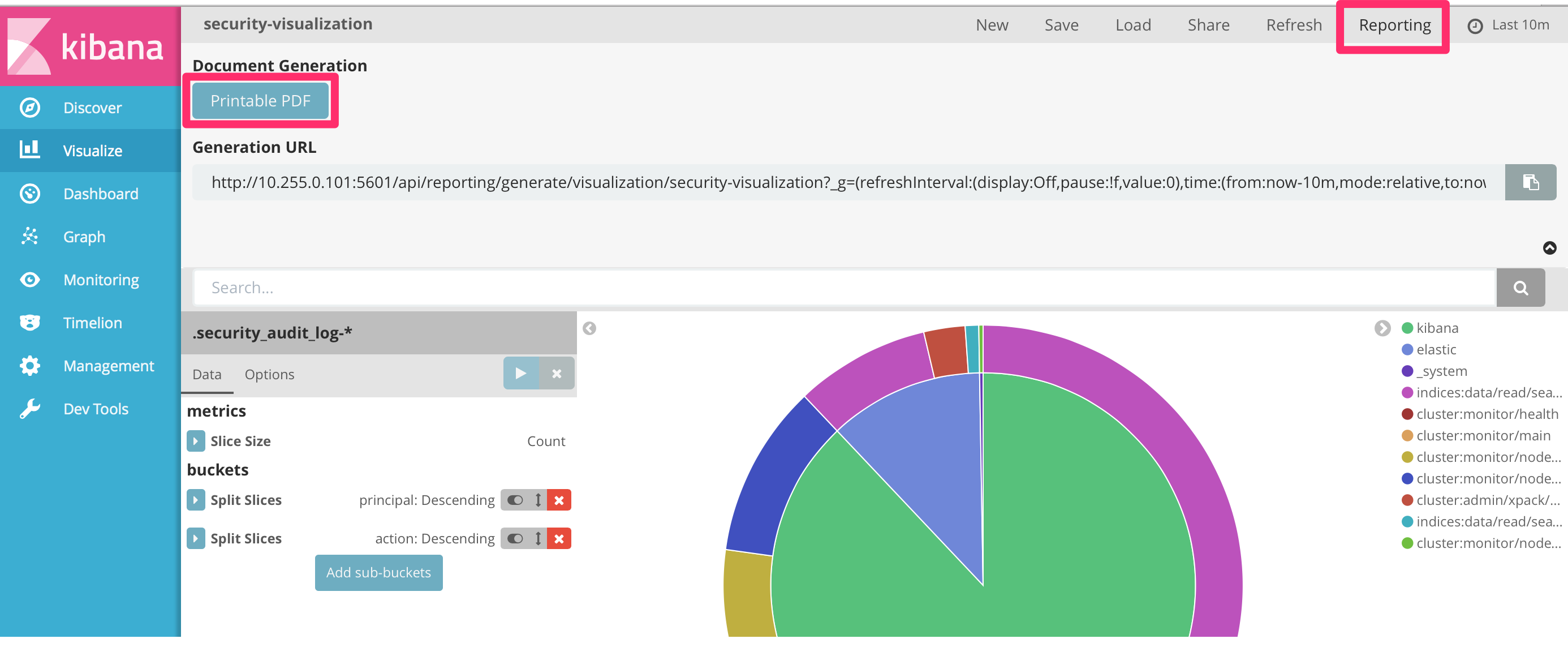The width and height of the screenshot is (1568, 660).
Task: Click the Printable PDF button
Action: click(261, 101)
